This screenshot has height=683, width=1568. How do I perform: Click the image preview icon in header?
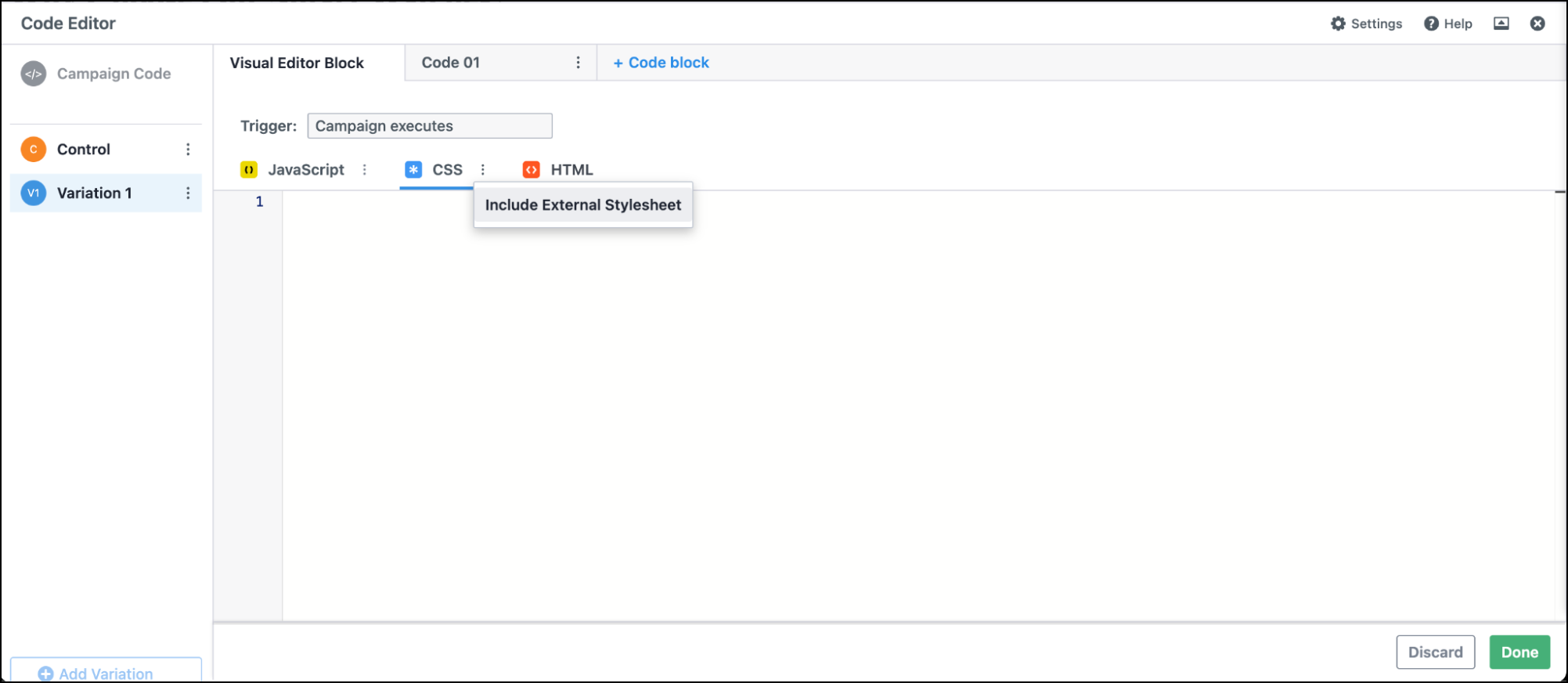(1501, 23)
